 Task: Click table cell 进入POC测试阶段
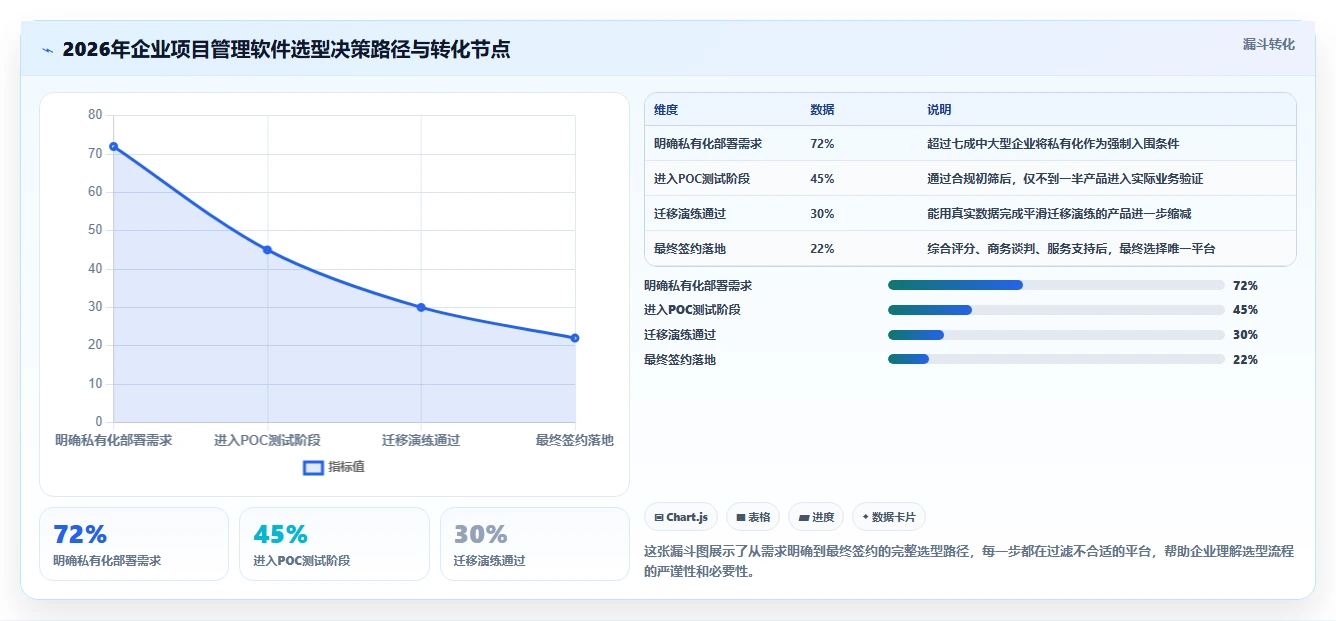pos(702,179)
